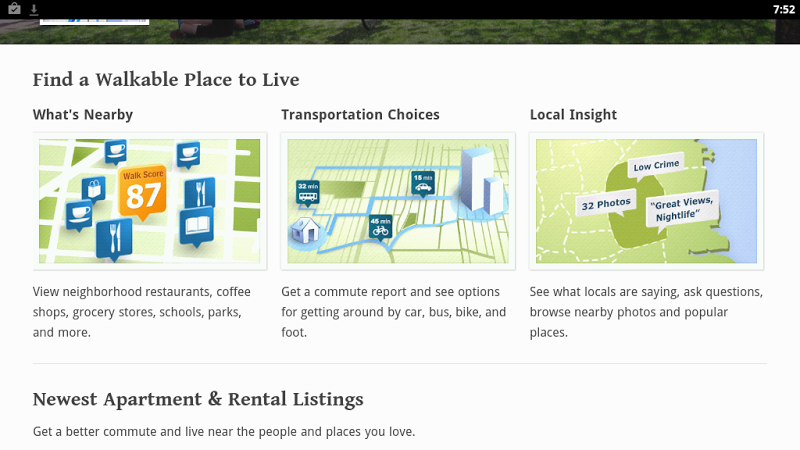Click "Find a Walkable Place to Live" heading
Image resolution: width=800 pixels, height=450 pixels.
click(166, 80)
